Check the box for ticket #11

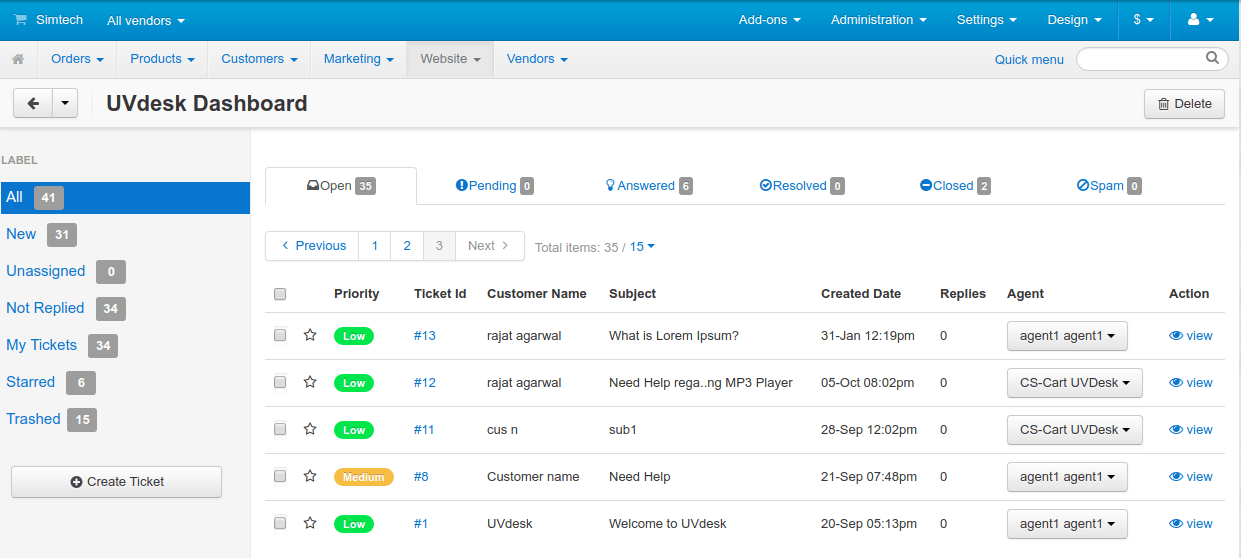point(280,429)
